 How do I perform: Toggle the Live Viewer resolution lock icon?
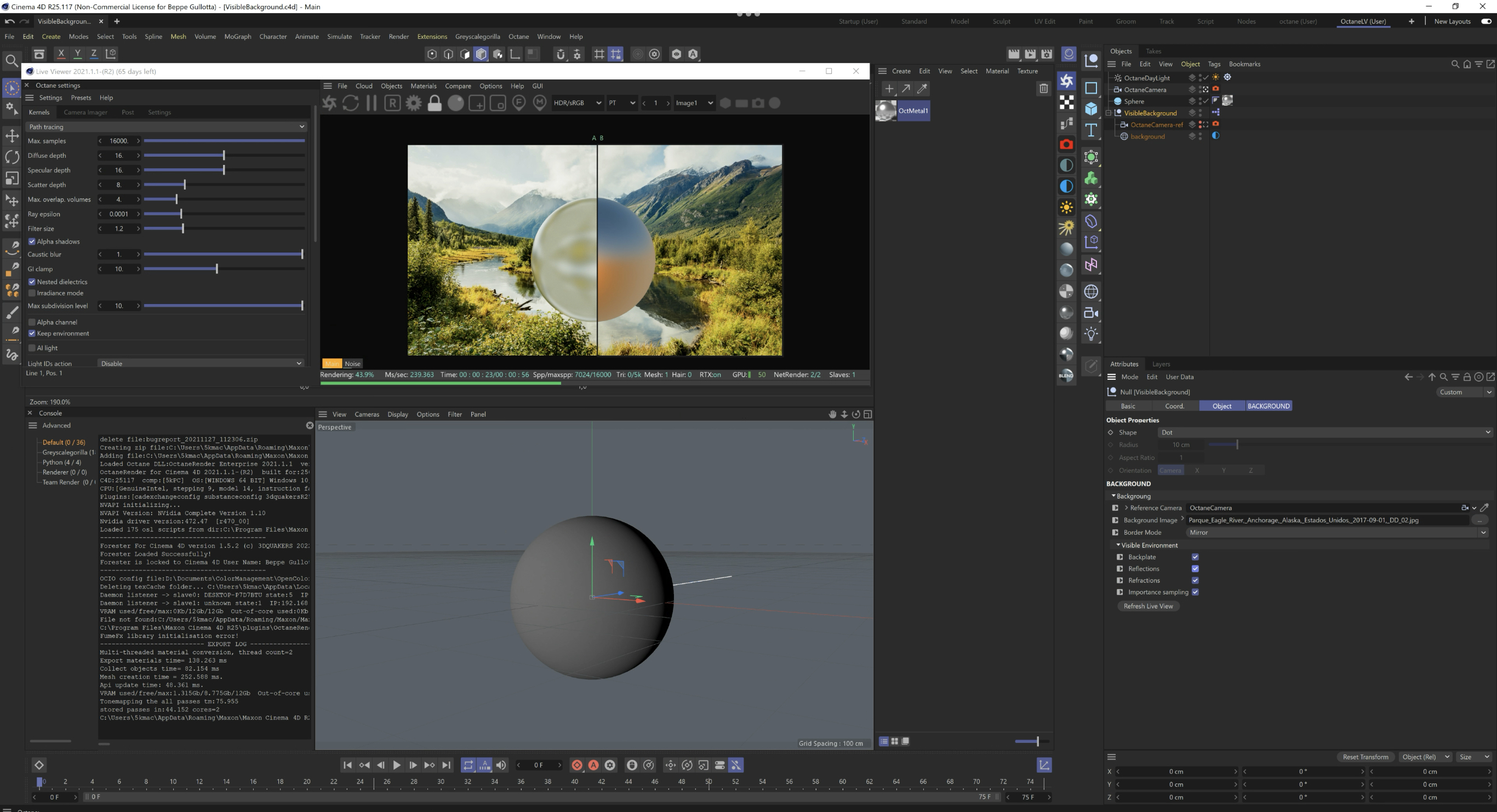point(435,103)
